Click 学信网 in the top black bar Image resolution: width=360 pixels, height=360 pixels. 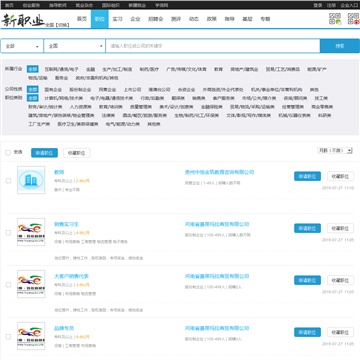pos(162,5)
